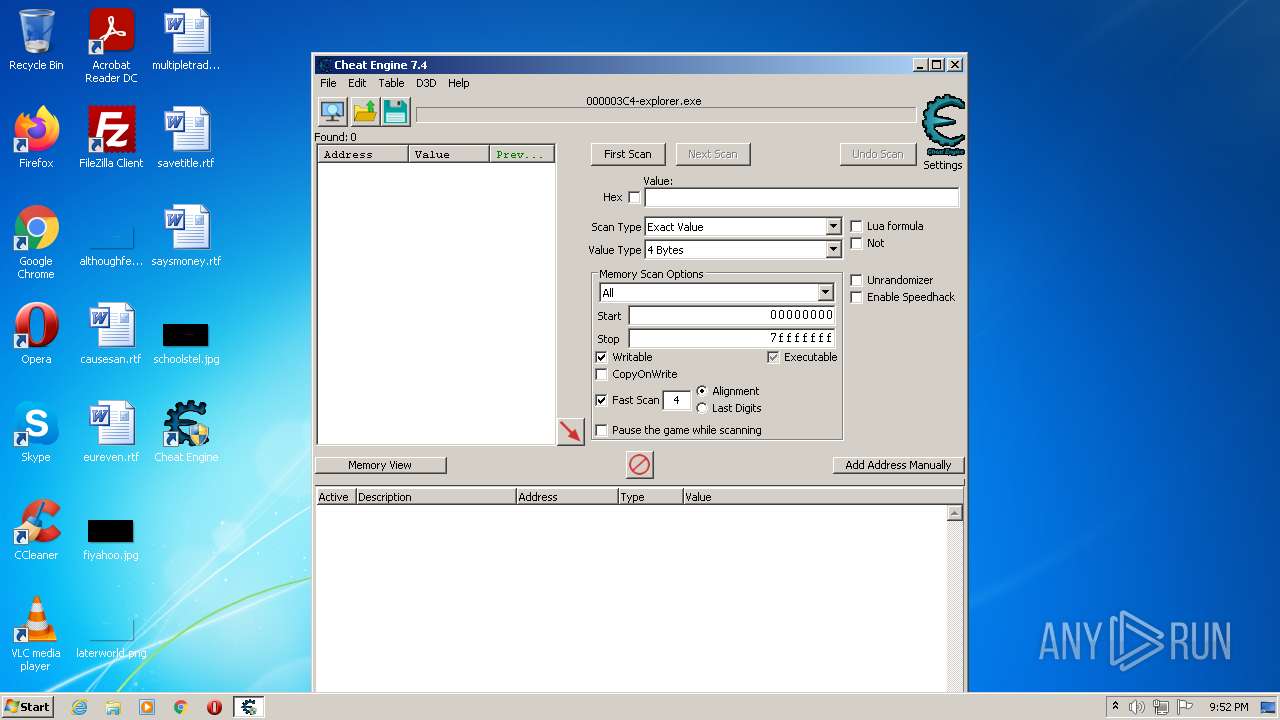The image size is (1280, 720).
Task: Select fiyahoo.jpg file on desktop
Action: 111,539
